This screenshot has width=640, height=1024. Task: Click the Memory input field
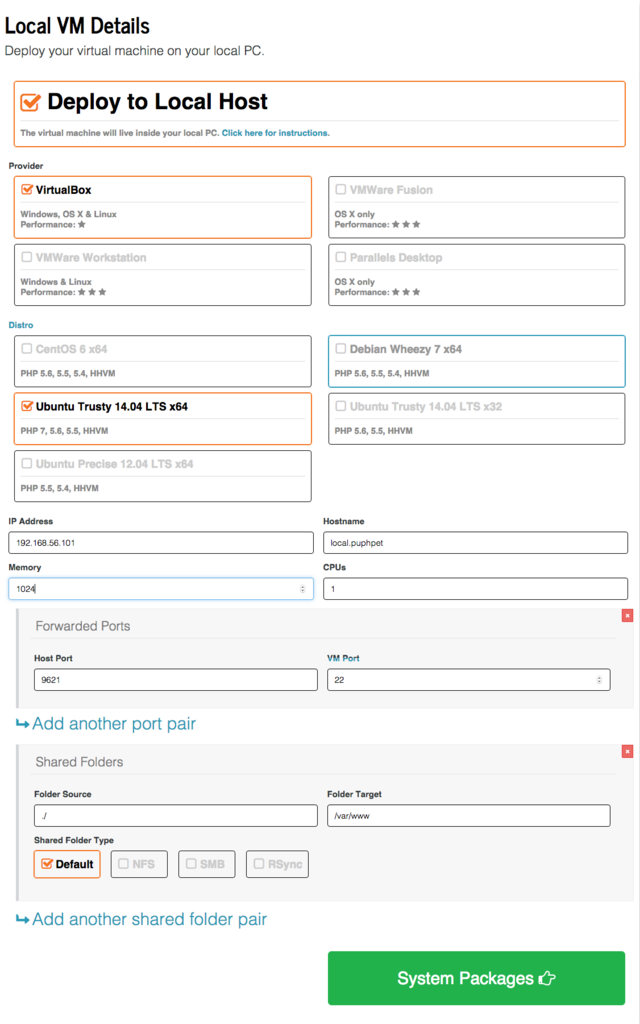point(161,588)
